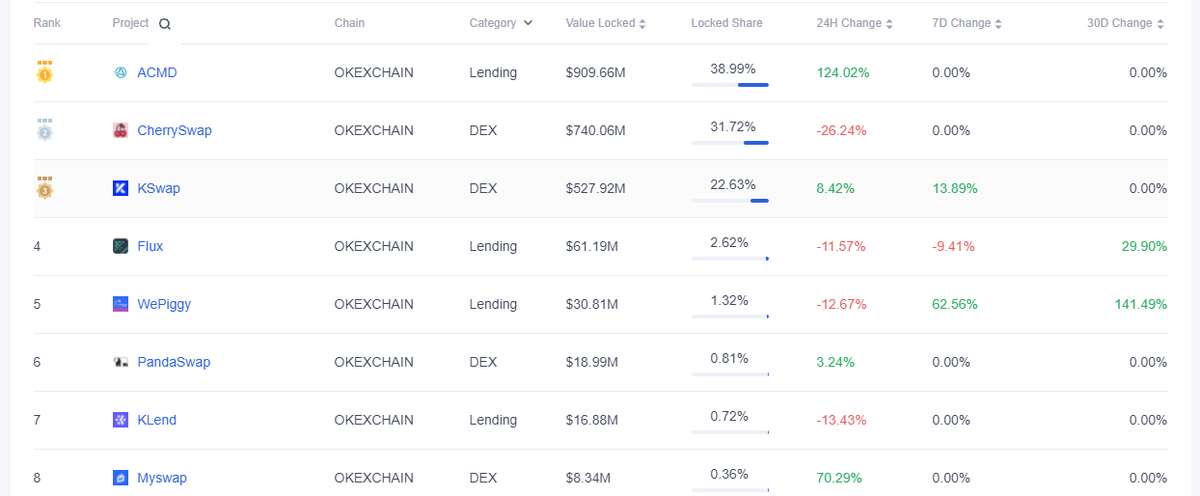Select the $18.99M value locked cell

pos(591,362)
